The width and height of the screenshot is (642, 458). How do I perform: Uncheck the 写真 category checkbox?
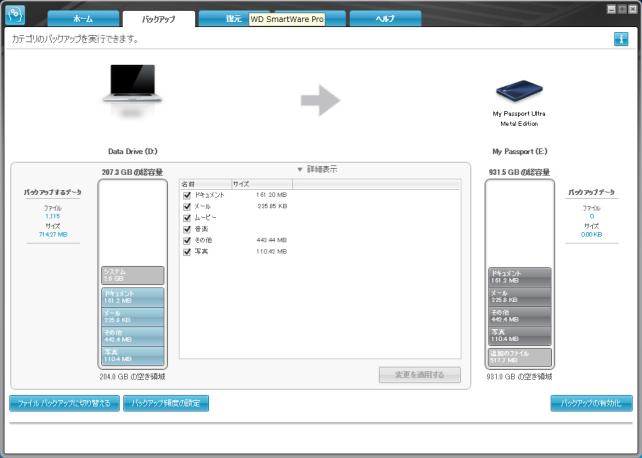pyautogui.click(x=187, y=252)
